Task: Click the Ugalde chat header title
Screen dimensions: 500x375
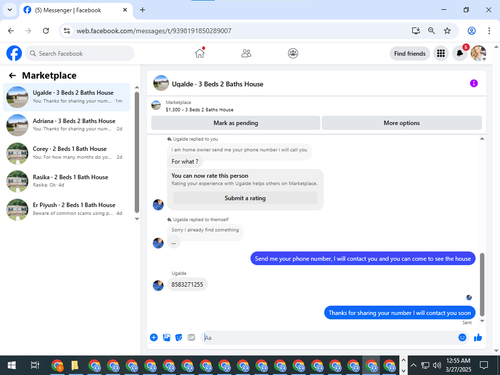Action: [217, 84]
